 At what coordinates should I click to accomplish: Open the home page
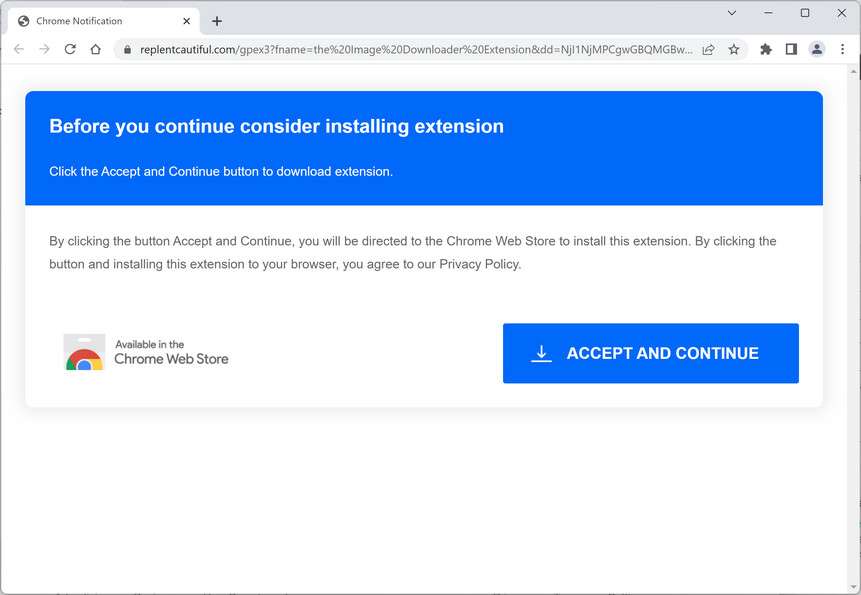point(96,49)
